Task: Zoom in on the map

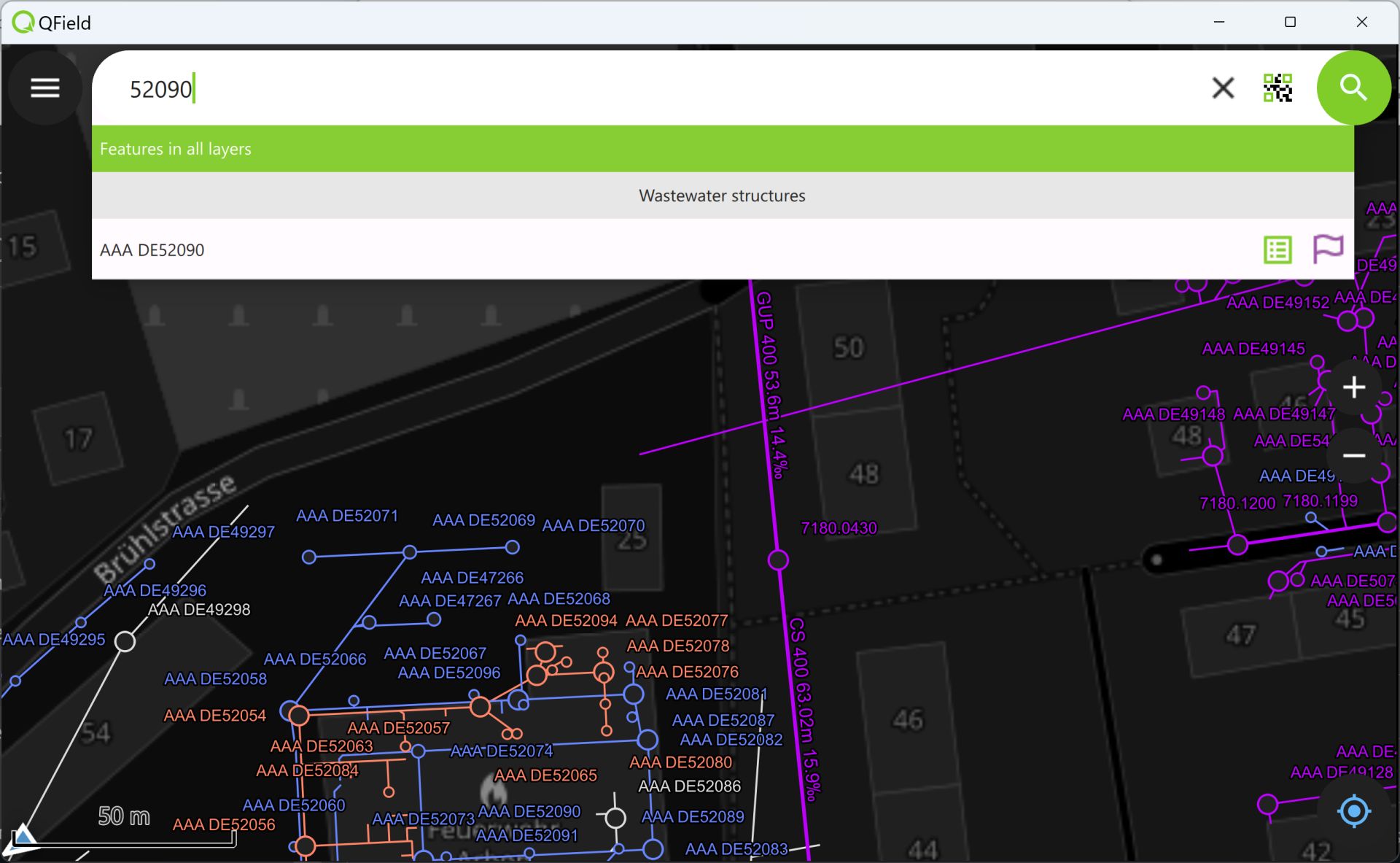Action: [x=1353, y=387]
